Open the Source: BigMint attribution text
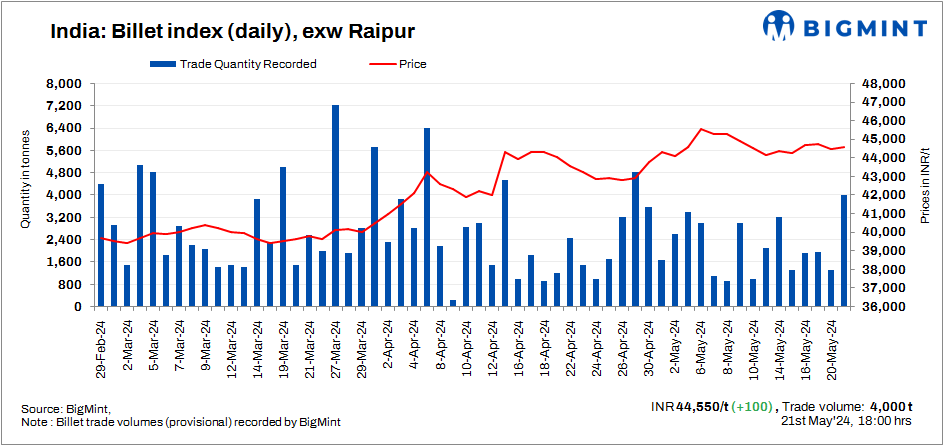944x448 pixels. 65,409
